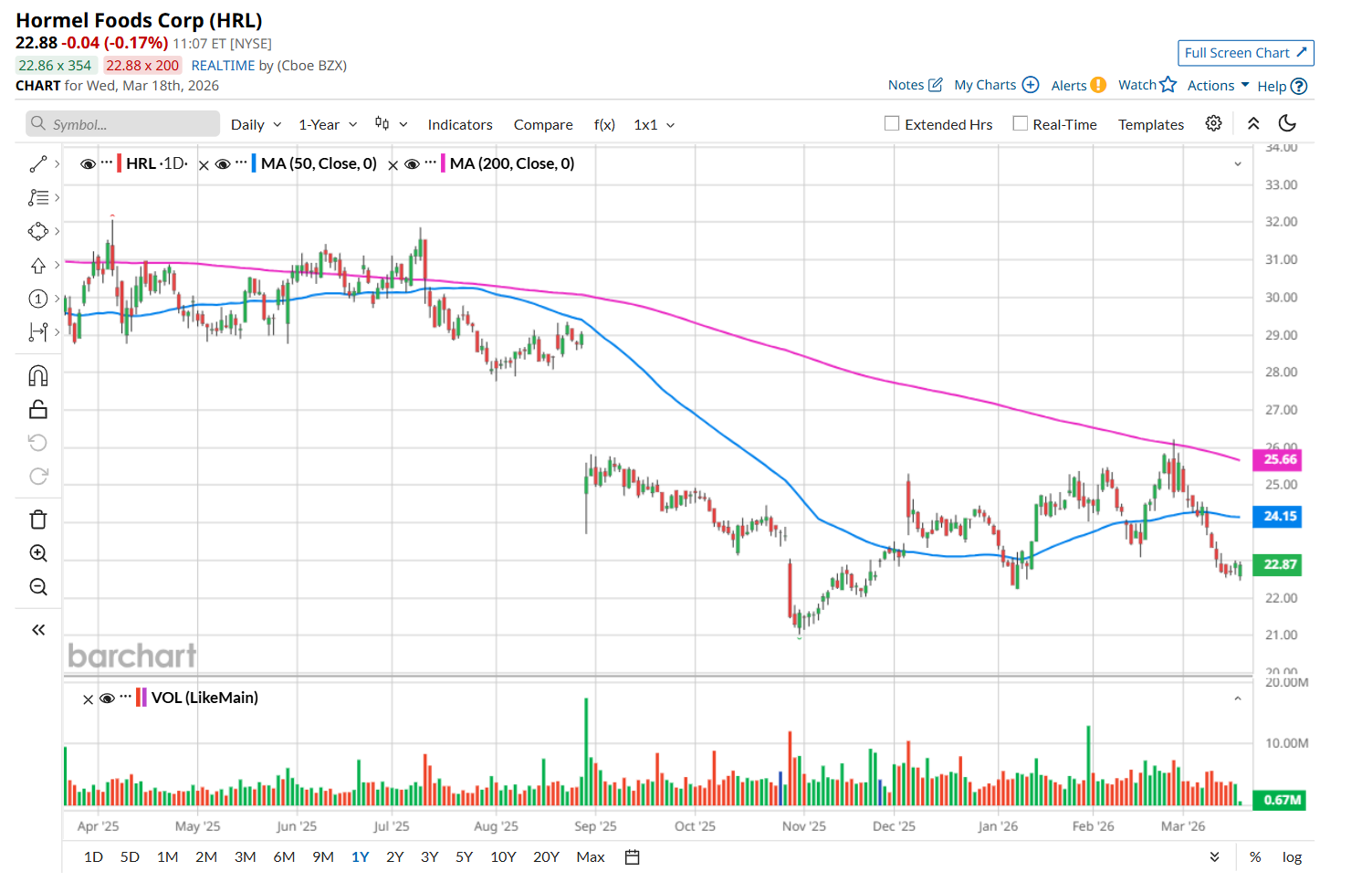Click the MA 200 magenta color swatch
Image resolution: width=1372 pixels, height=882 pixels.
[443, 163]
